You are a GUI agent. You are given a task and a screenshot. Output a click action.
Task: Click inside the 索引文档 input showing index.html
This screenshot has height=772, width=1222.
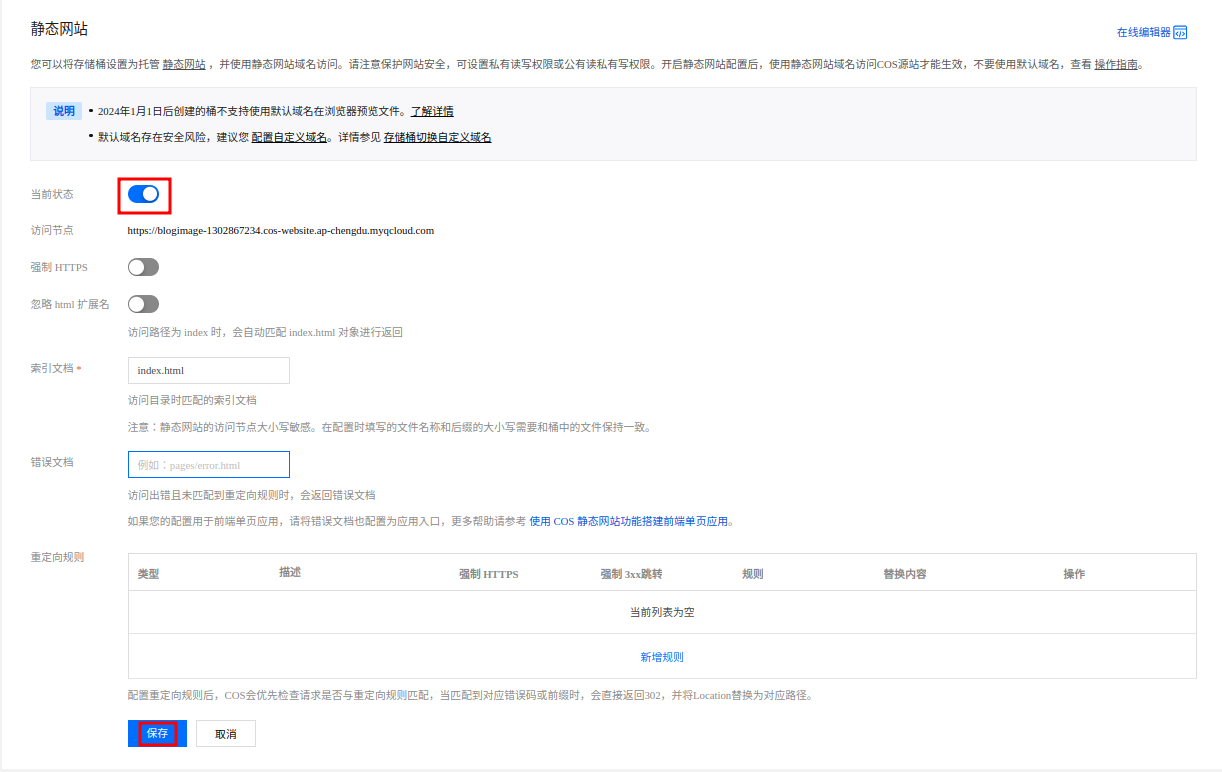click(208, 370)
